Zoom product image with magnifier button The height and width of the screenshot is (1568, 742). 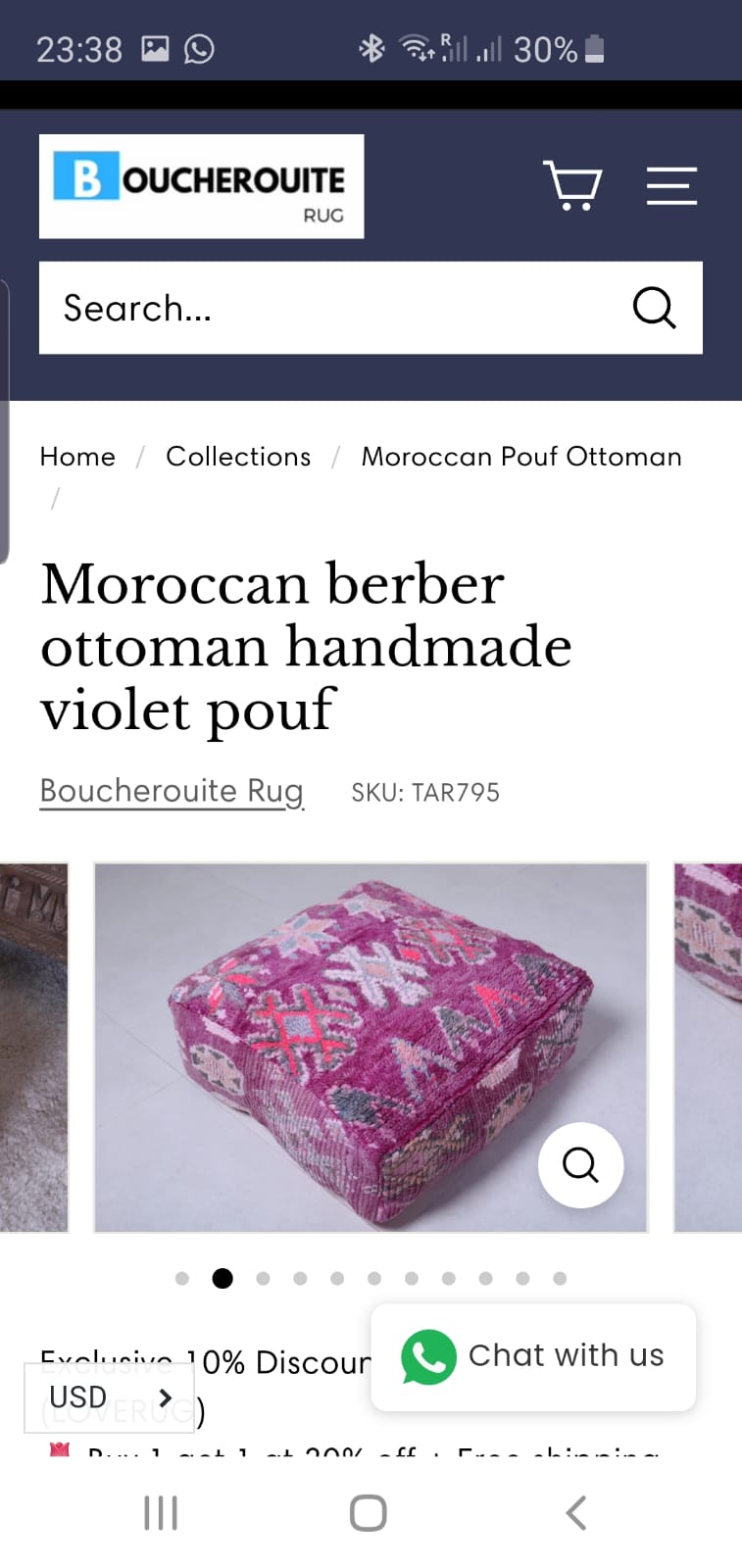(x=580, y=1164)
